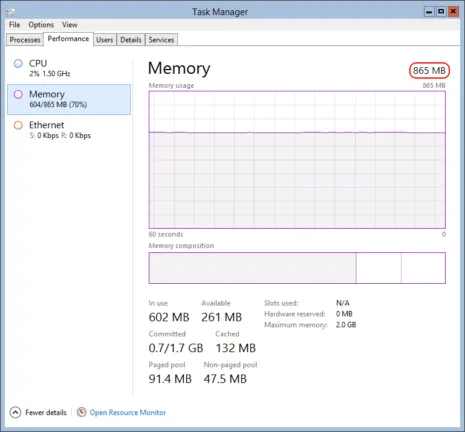The image size is (465, 432).
Task: Click the Memory usage graph
Action: click(x=297, y=160)
